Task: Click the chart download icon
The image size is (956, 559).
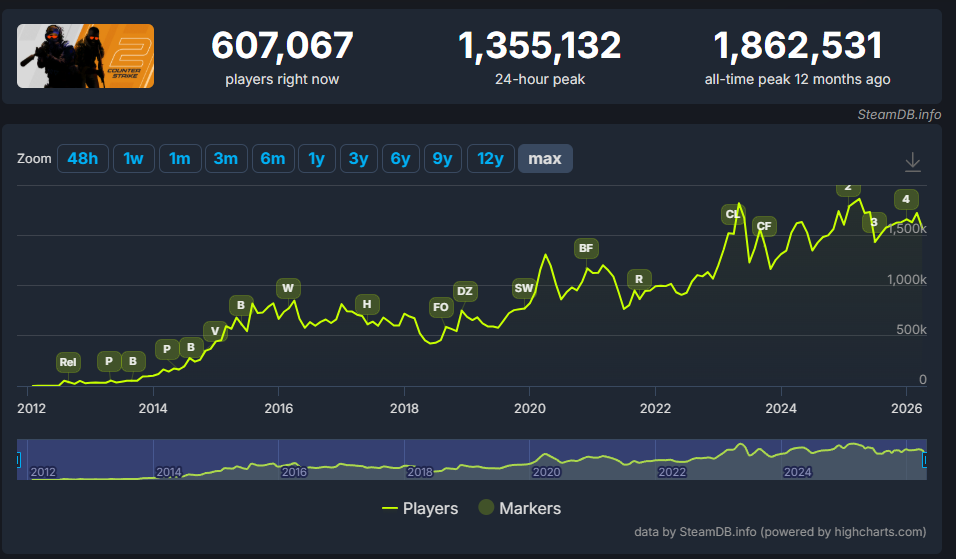Action: (912, 162)
